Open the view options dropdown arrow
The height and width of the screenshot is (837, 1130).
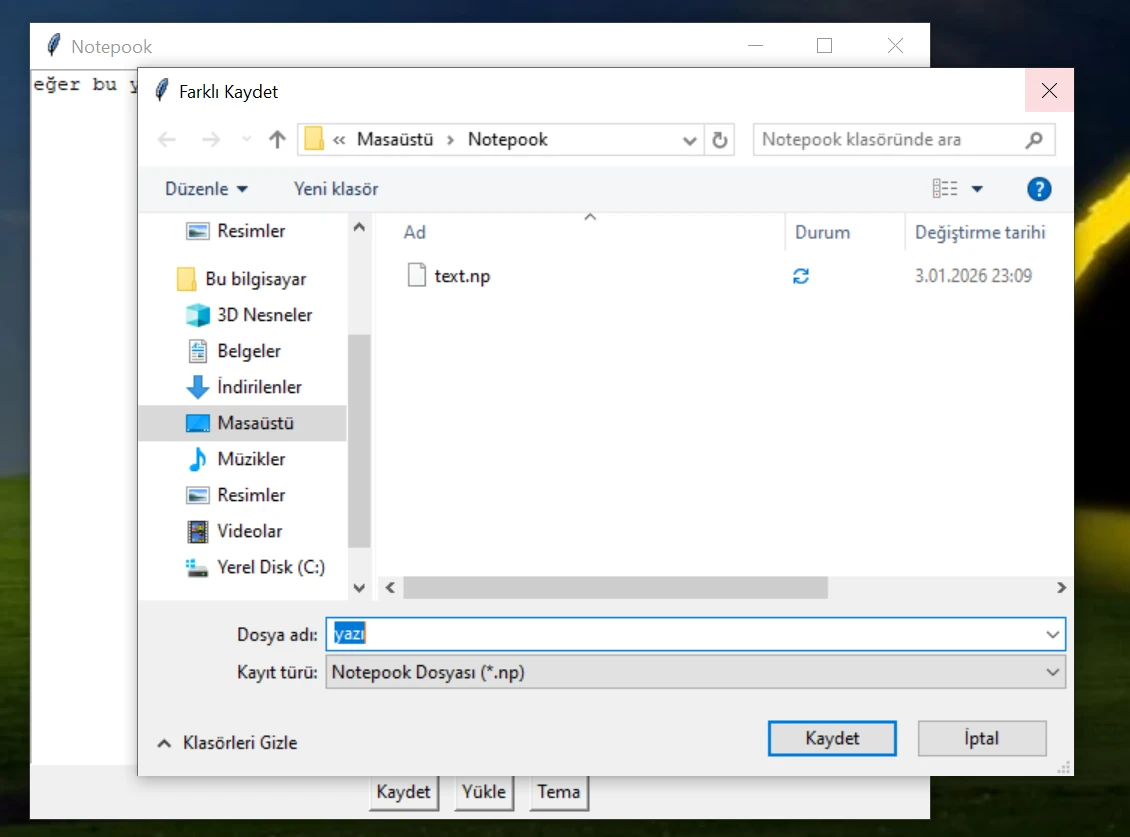tap(977, 189)
